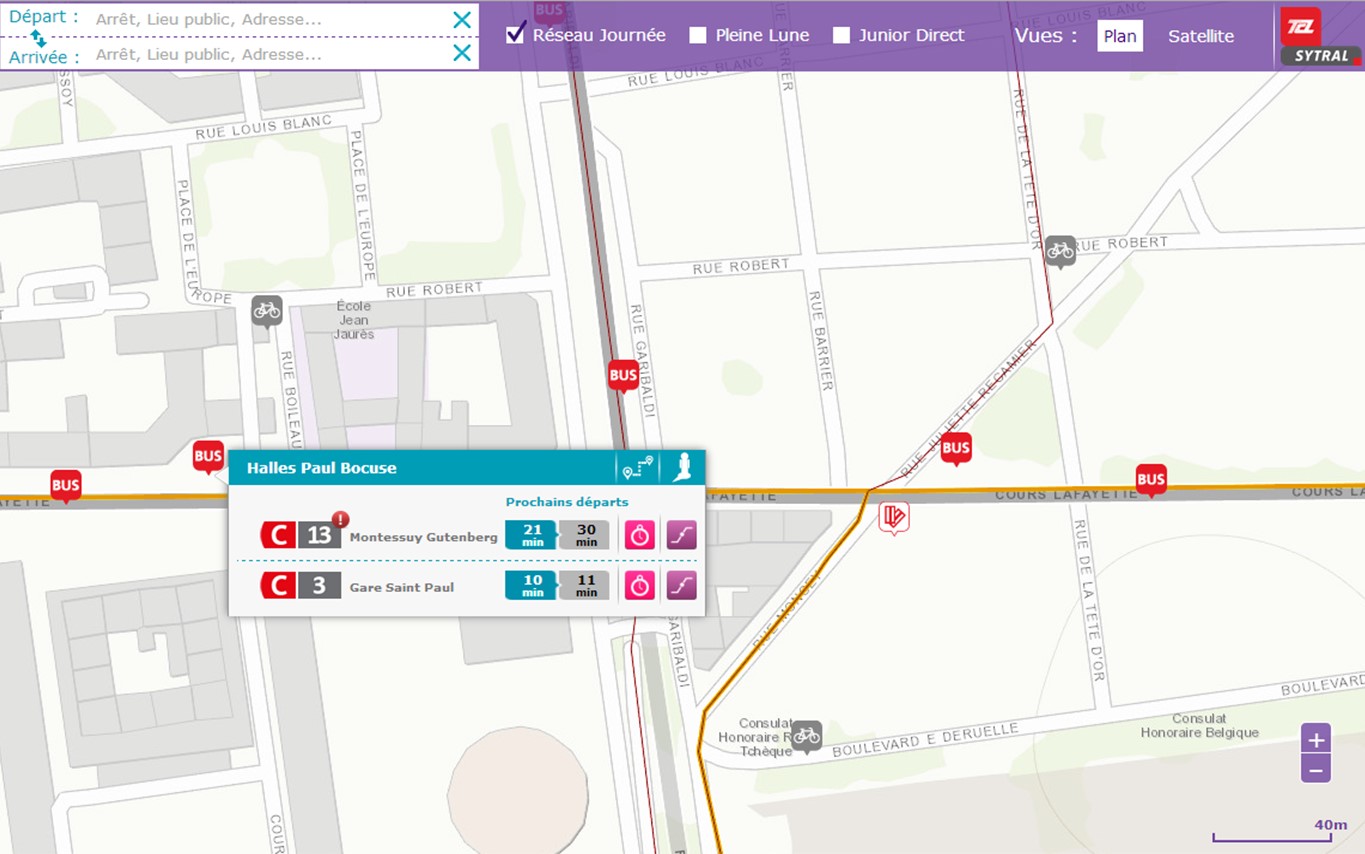The height and width of the screenshot is (854, 1365).
Task: Click the bike station icon near Rue Boileau
Action: (x=266, y=310)
